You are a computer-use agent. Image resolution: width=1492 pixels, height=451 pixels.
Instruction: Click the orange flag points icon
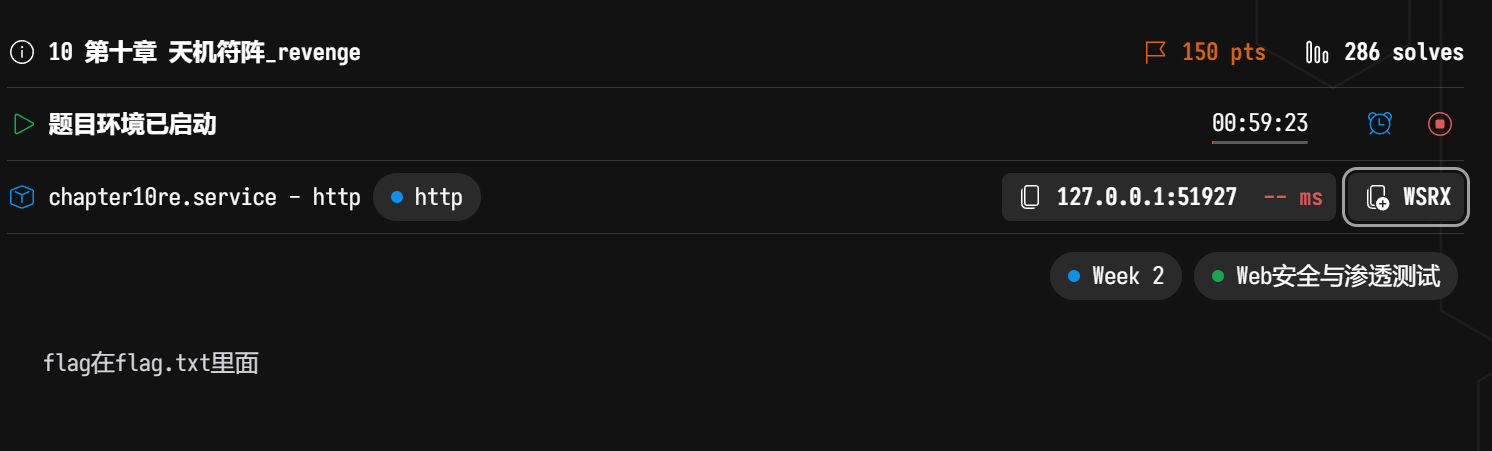coord(1156,52)
